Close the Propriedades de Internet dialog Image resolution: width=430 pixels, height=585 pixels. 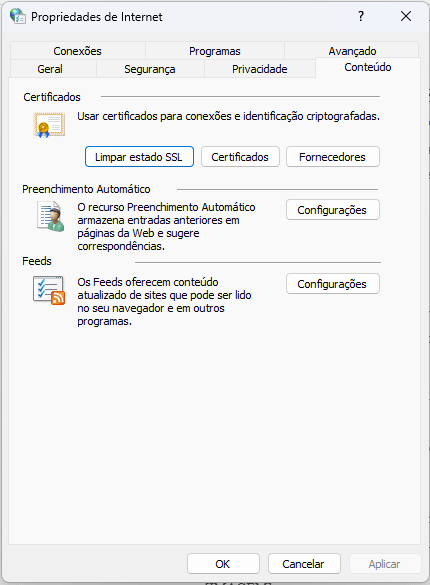pyautogui.click(x=406, y=16)
